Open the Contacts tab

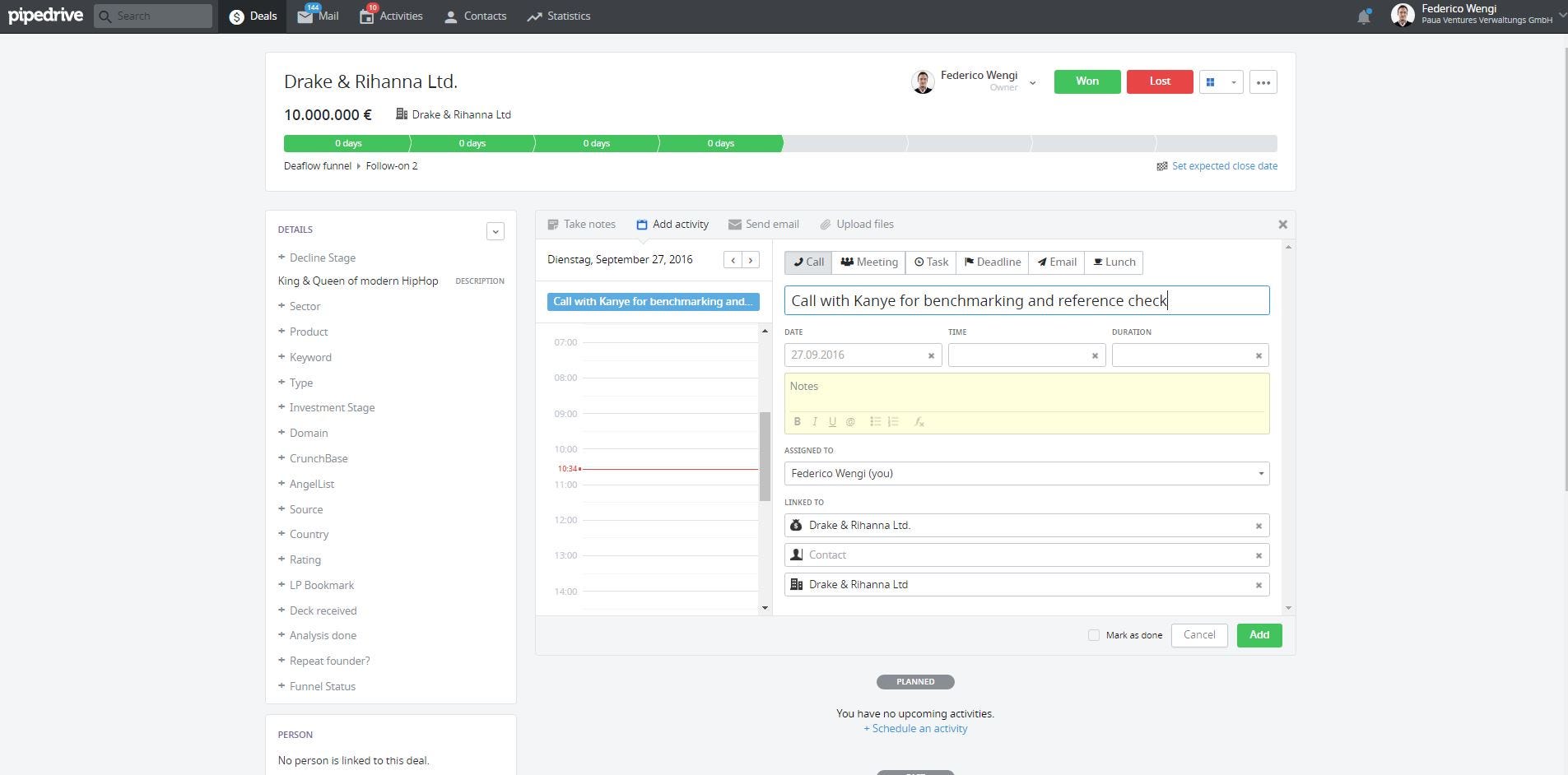point(475,16)
